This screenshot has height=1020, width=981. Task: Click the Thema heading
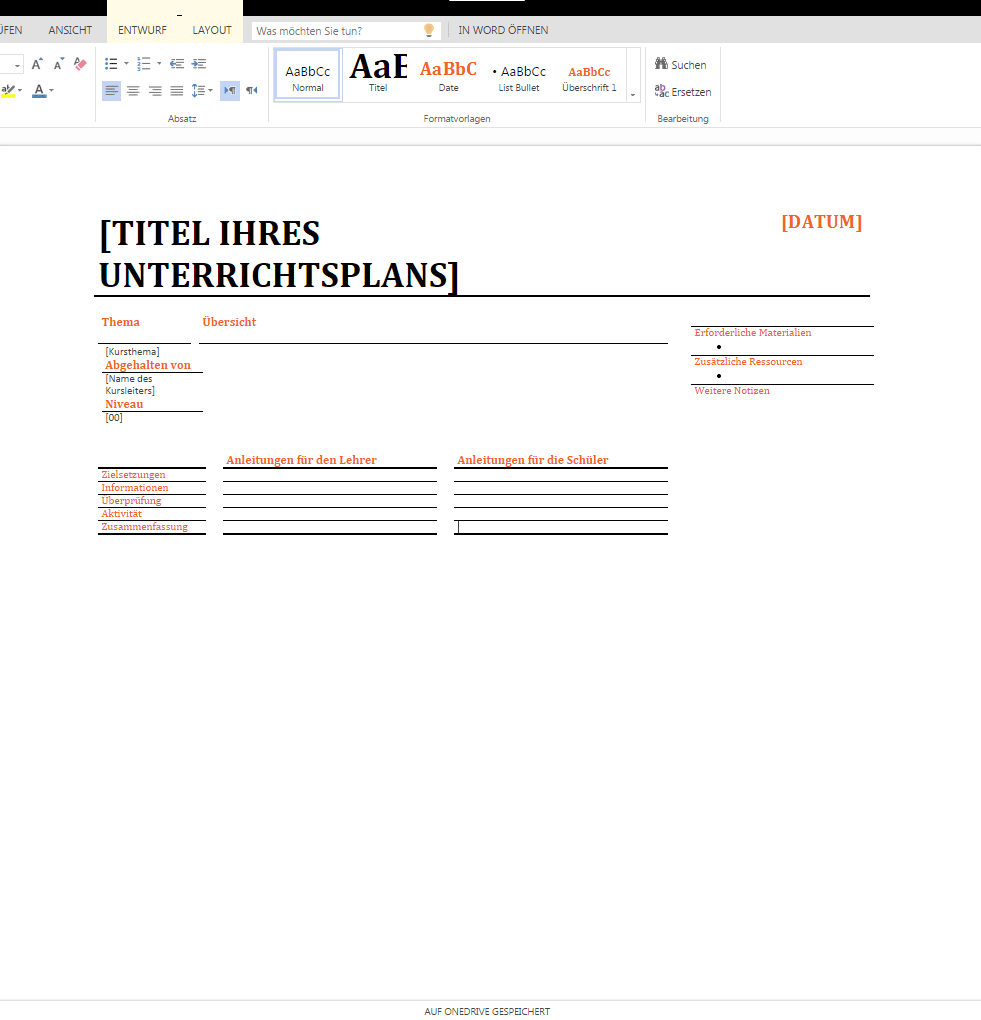pos(120,322)
